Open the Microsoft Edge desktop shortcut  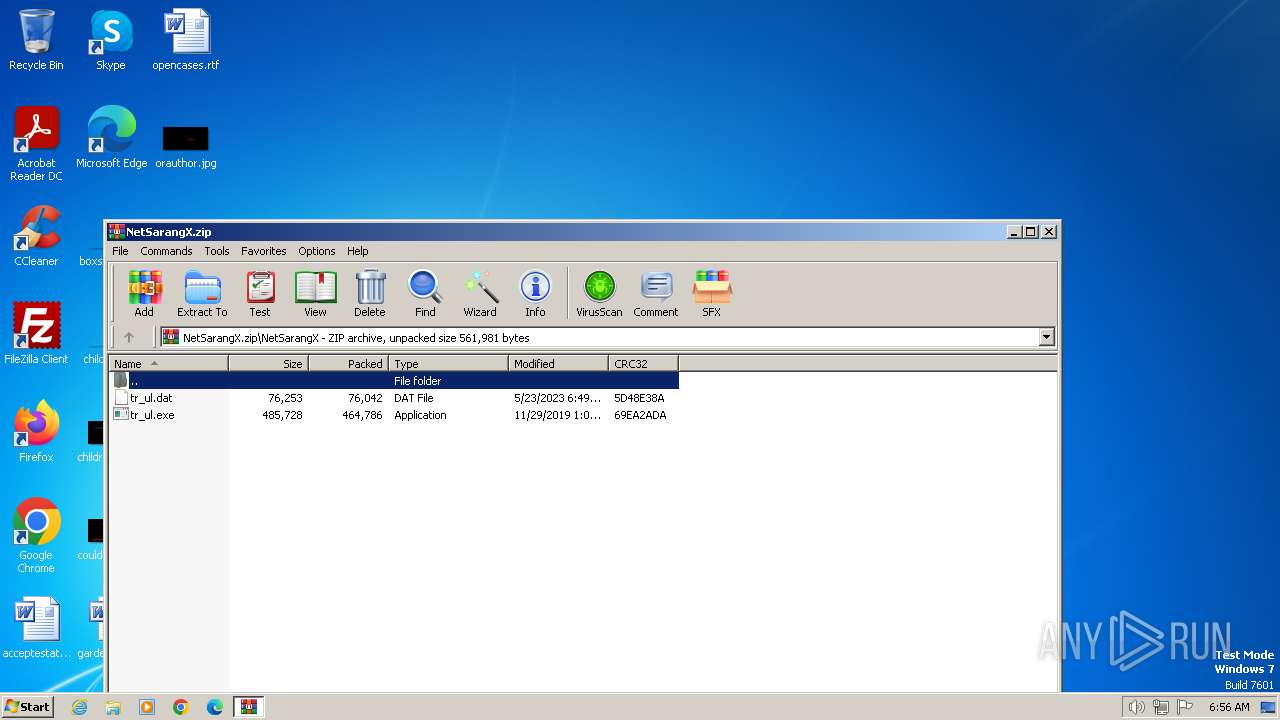(x=111, y=138)
